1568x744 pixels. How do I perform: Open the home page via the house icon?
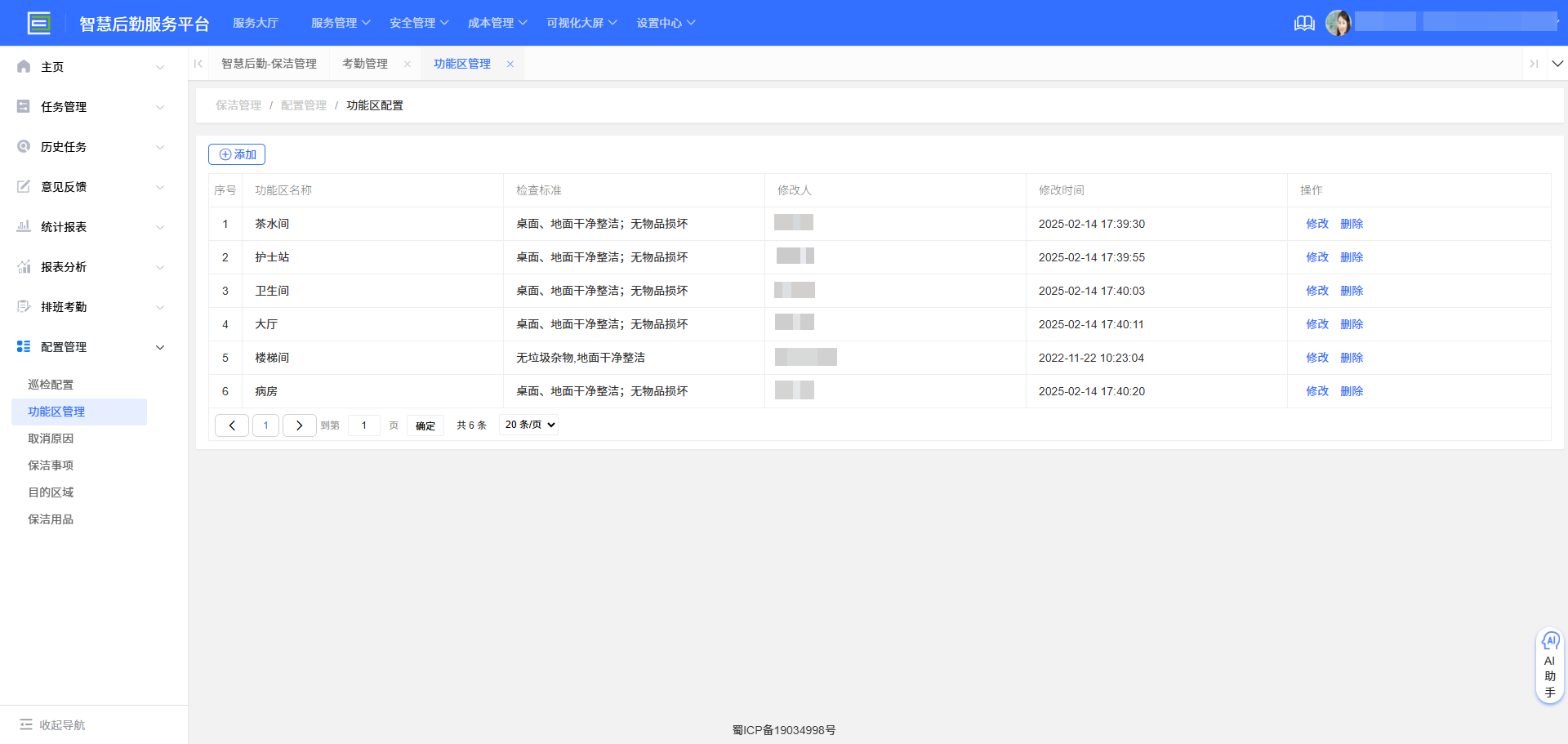tap(24, 66)
